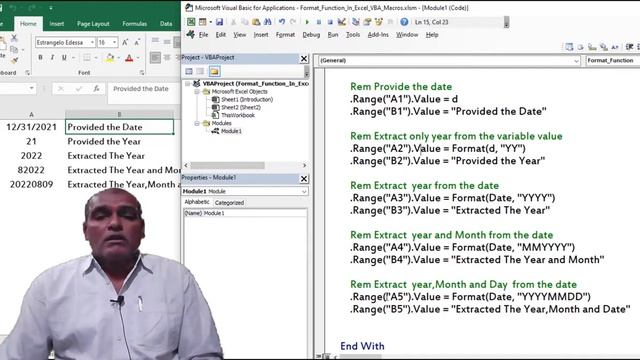Click View Code icon in Project panel
Image resolution: width=640 pixels, height=360 pixels.
(x=189, y=71)
